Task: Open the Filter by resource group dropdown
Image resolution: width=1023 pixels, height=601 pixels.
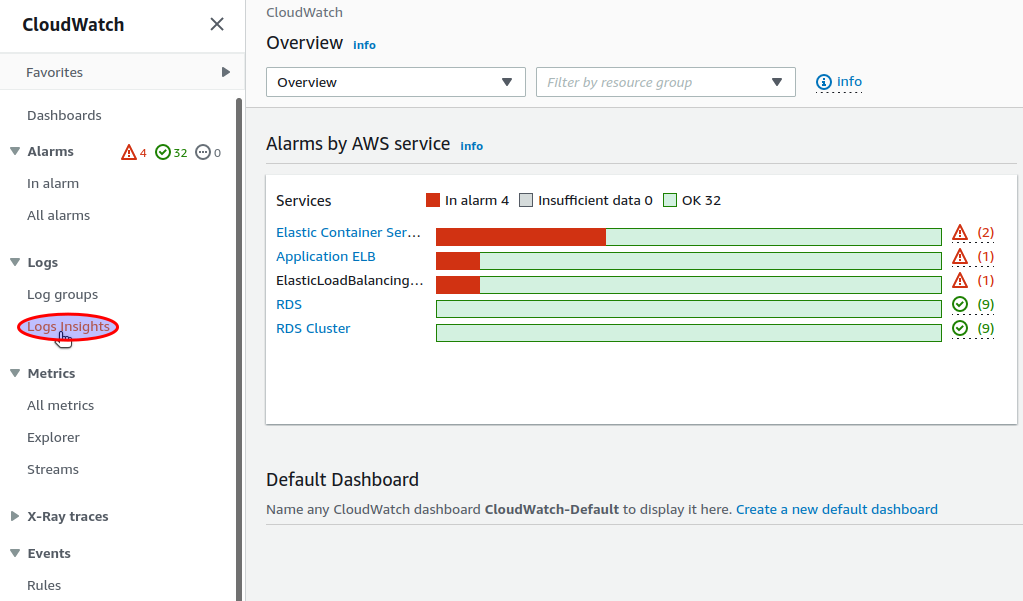Action: 665,82
